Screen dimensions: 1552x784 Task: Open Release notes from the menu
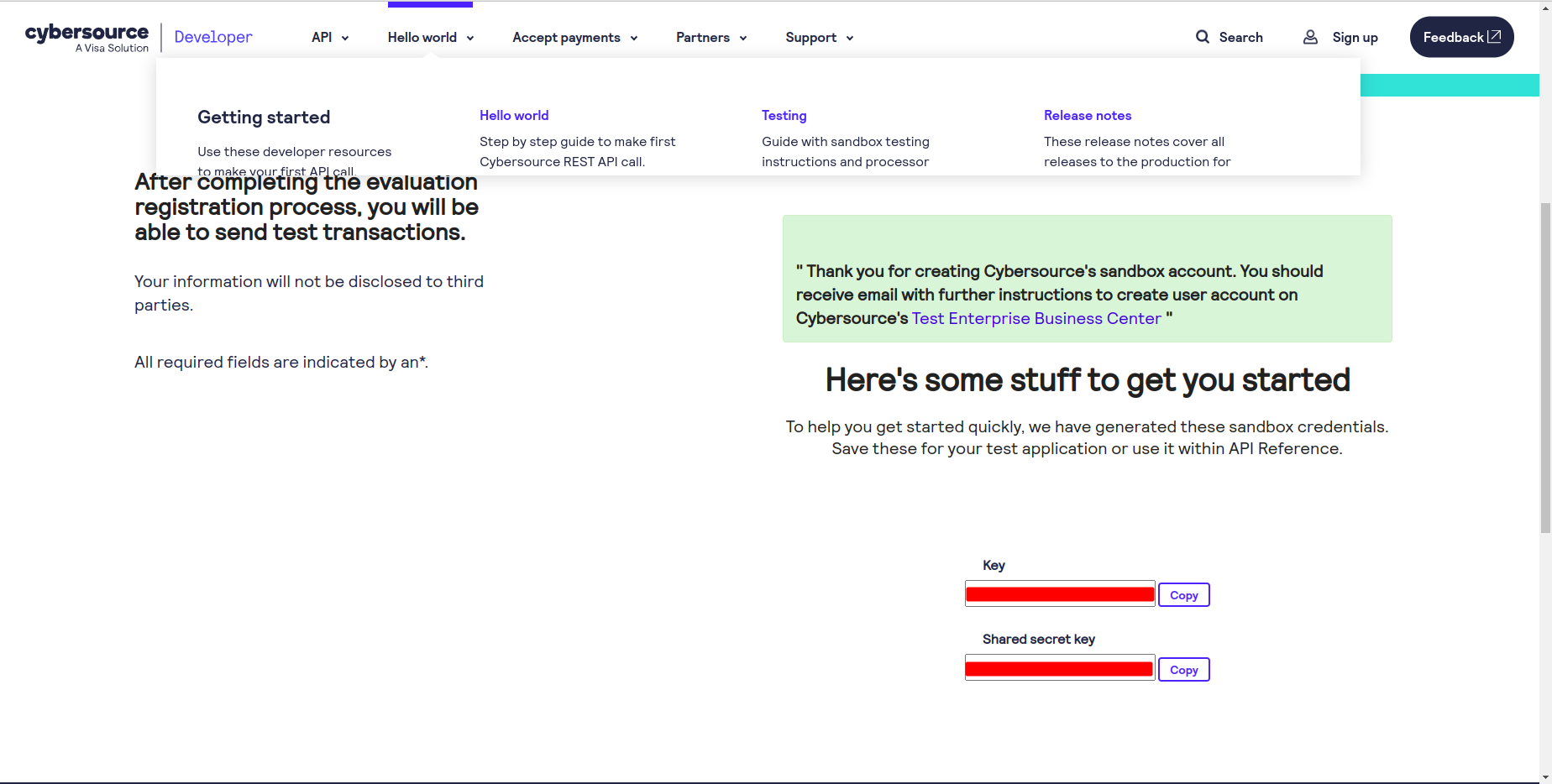(1087, 115)
